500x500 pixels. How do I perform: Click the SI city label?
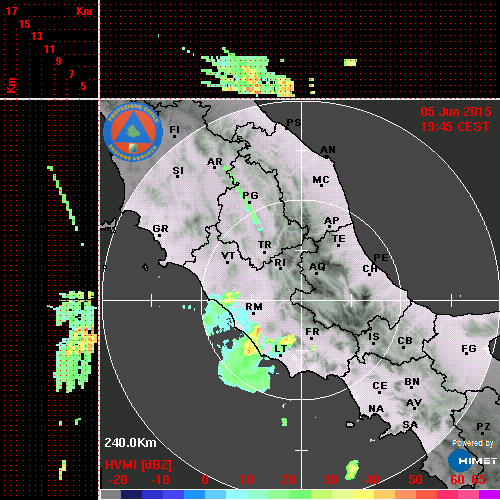178,171
